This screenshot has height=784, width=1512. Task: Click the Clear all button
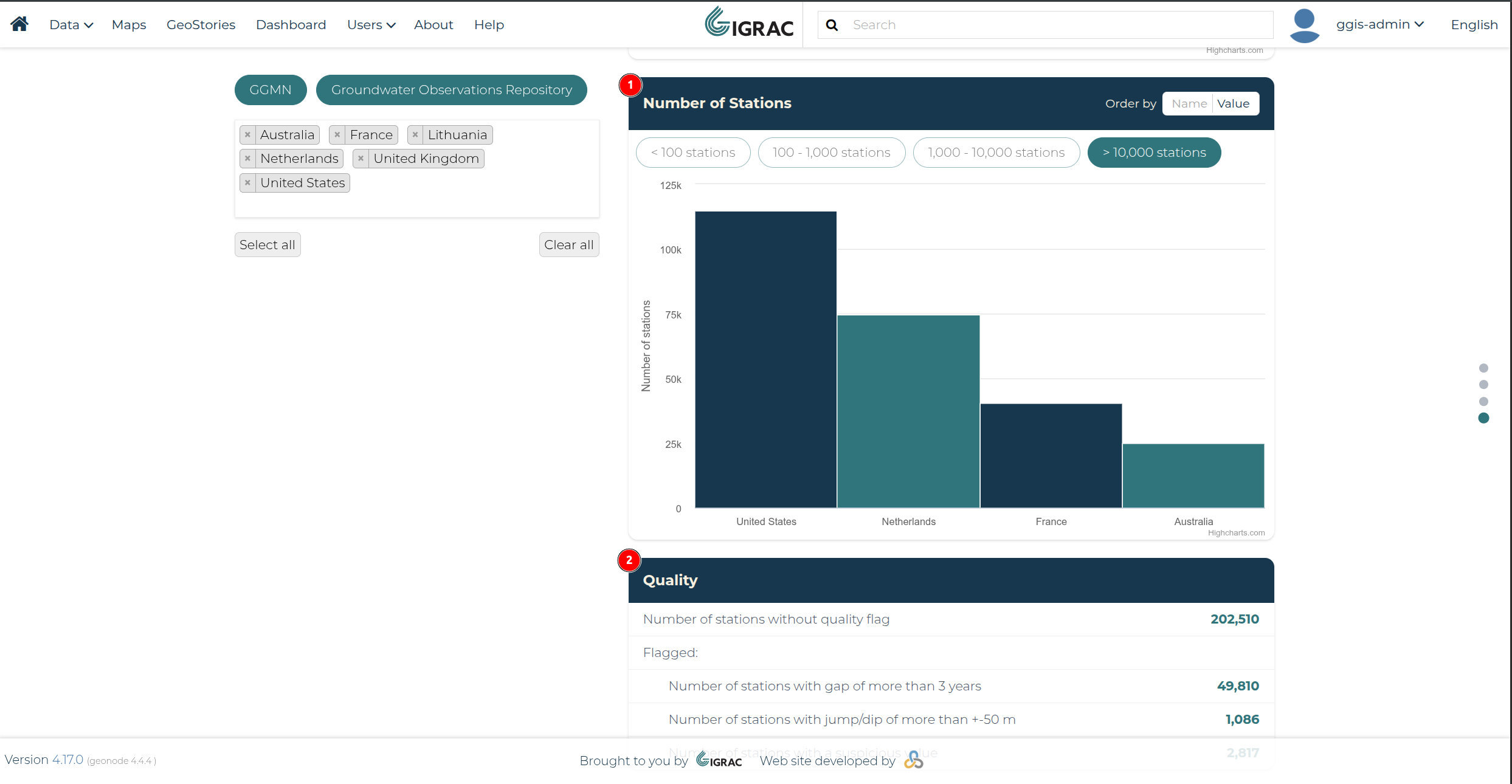(569, 245)
